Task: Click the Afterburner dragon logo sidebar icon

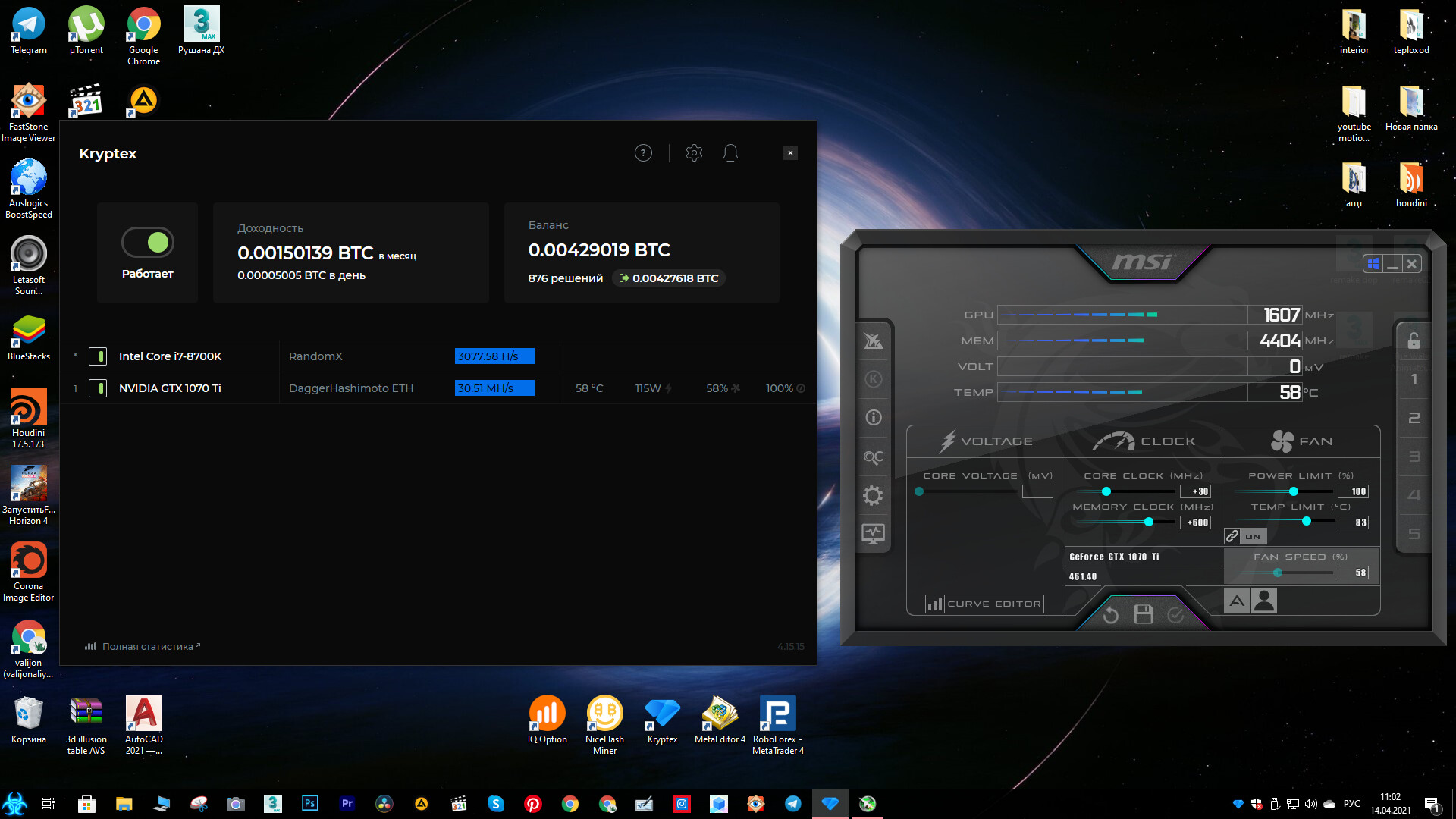Action: [x=874, y=340]
